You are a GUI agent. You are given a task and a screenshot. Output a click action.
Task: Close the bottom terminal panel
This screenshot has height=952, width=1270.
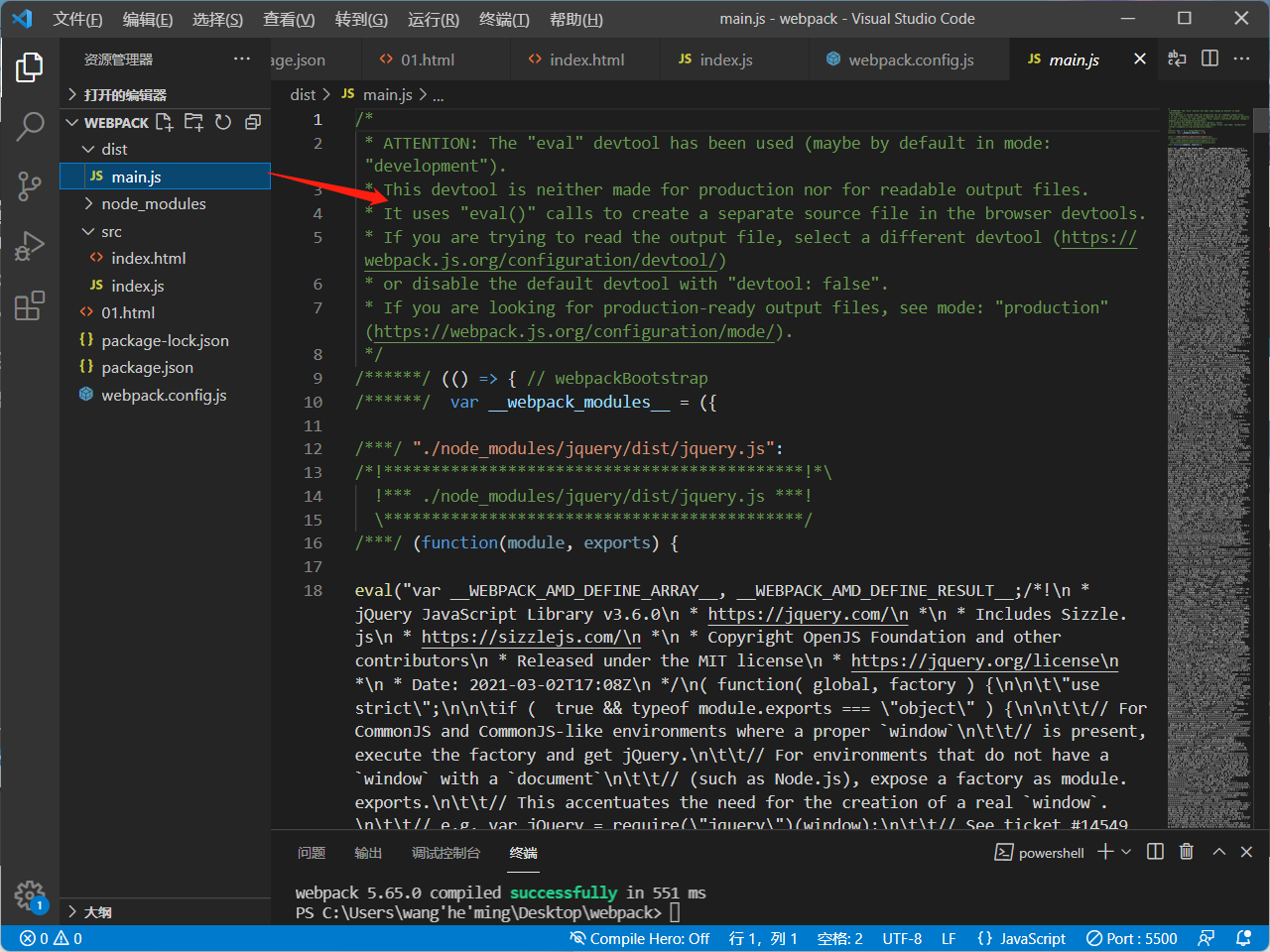(1247, 852)
